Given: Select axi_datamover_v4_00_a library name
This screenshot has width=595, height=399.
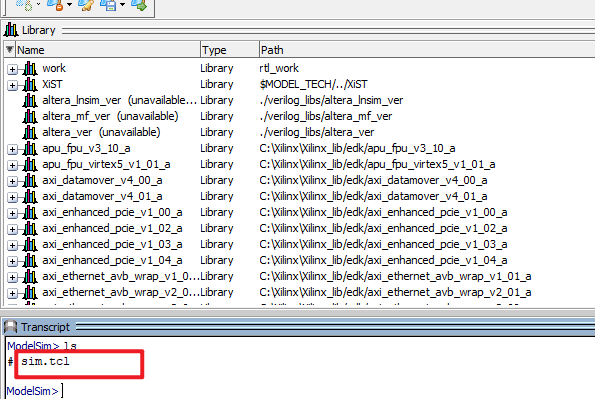Looking at the screenshot, I should tap(102, 180).
